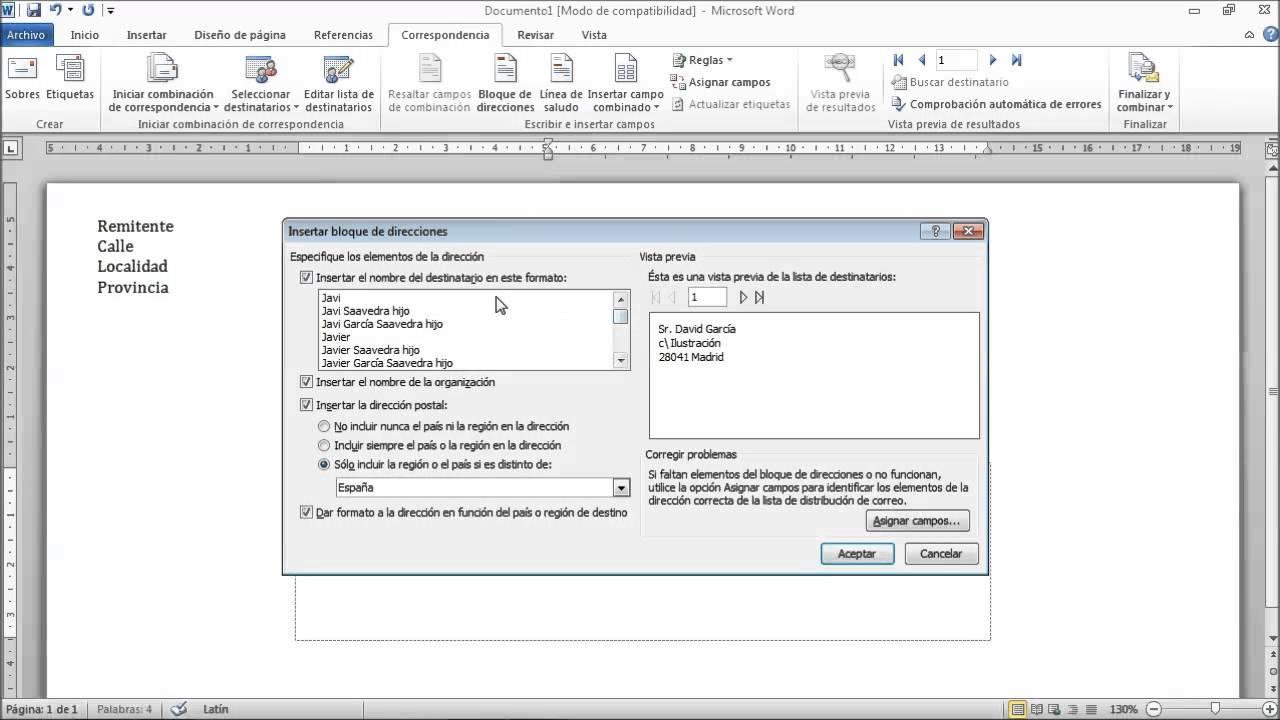Select radio No incluir nunca el país
Screen dimensions: 1280x720
[x=323, y=426]
